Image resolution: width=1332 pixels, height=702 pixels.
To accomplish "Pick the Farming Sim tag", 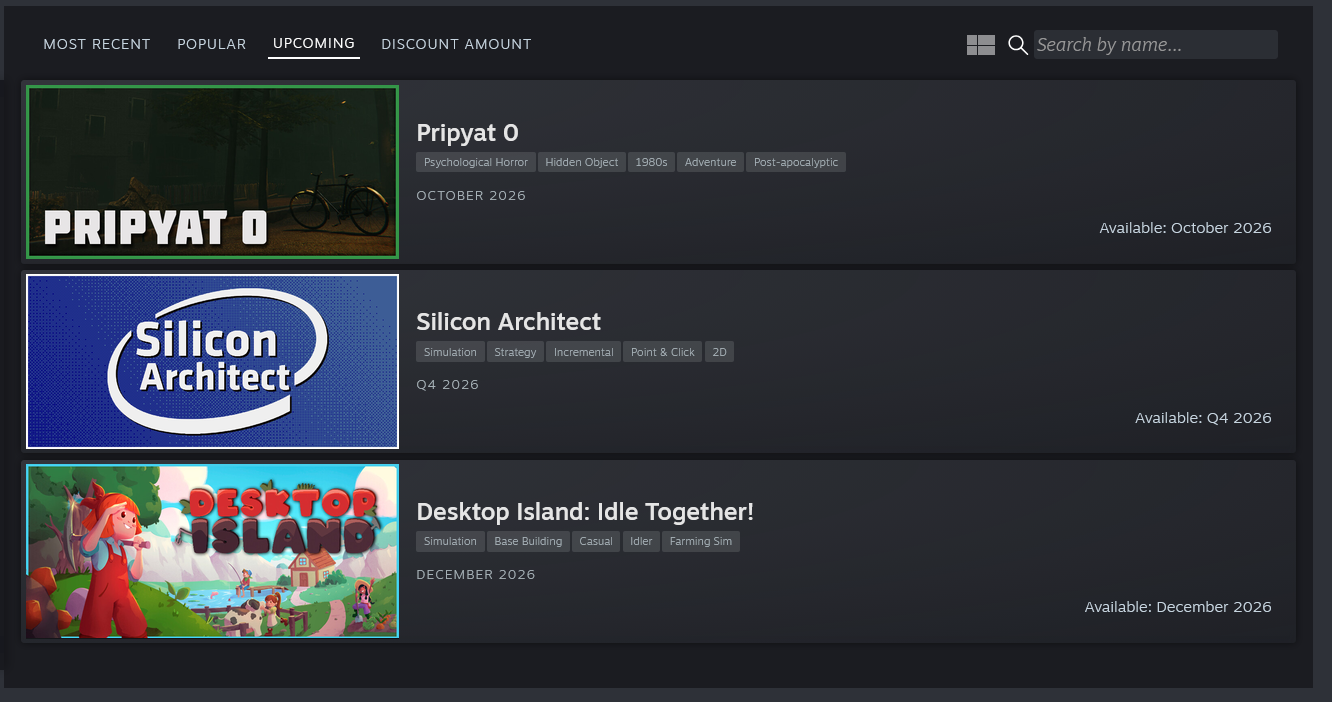I will [701, 541].
